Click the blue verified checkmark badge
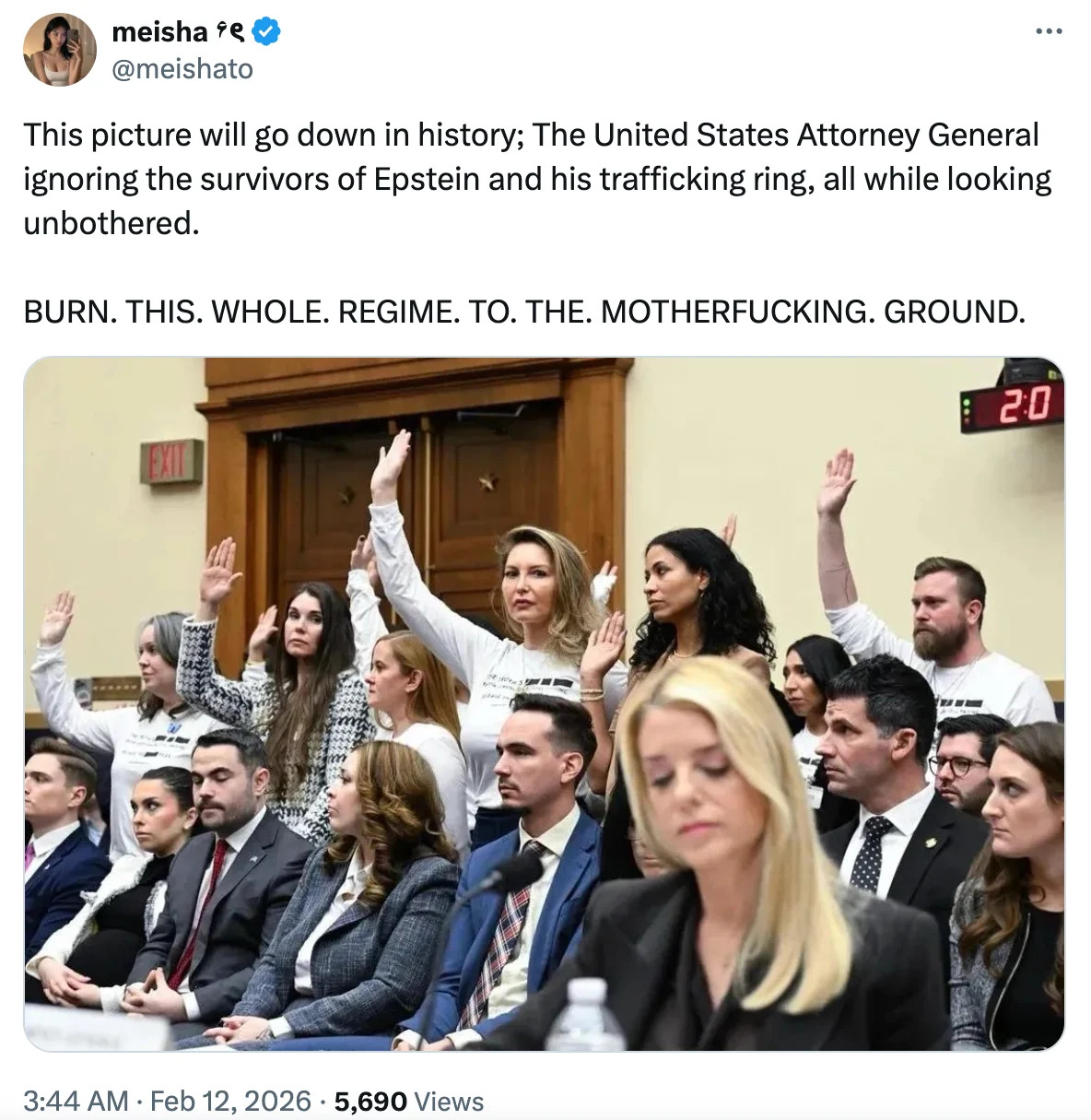The width and height of the screenshot is (1091, 1120). tap(267, 33)
